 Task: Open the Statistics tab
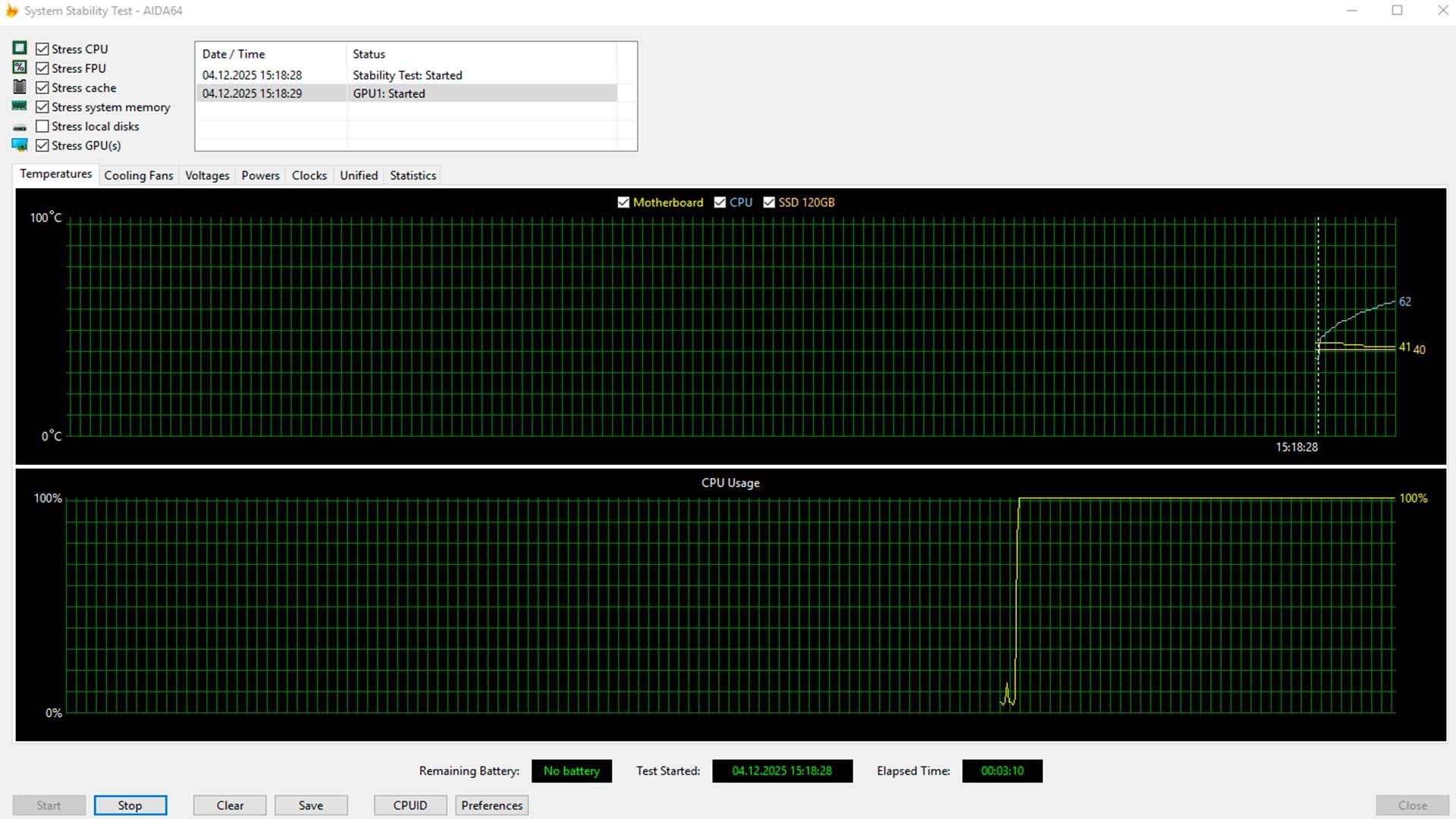click(x=413, y=175)
